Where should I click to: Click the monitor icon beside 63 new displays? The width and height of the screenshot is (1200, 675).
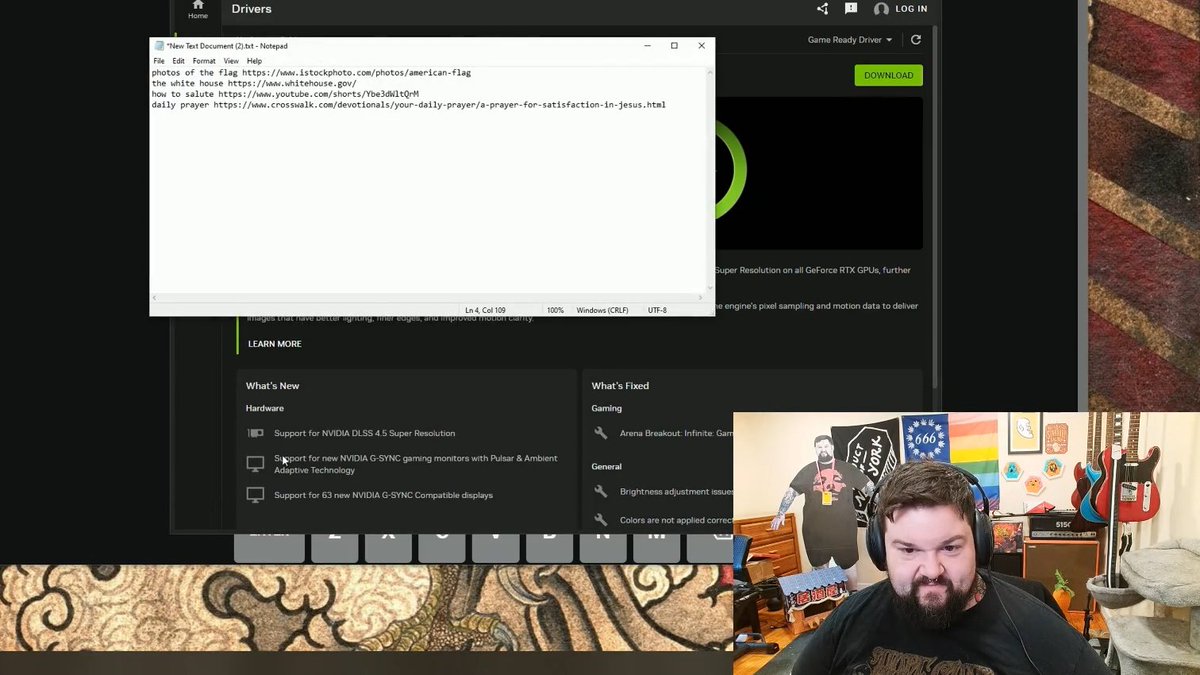coord(255,495)
